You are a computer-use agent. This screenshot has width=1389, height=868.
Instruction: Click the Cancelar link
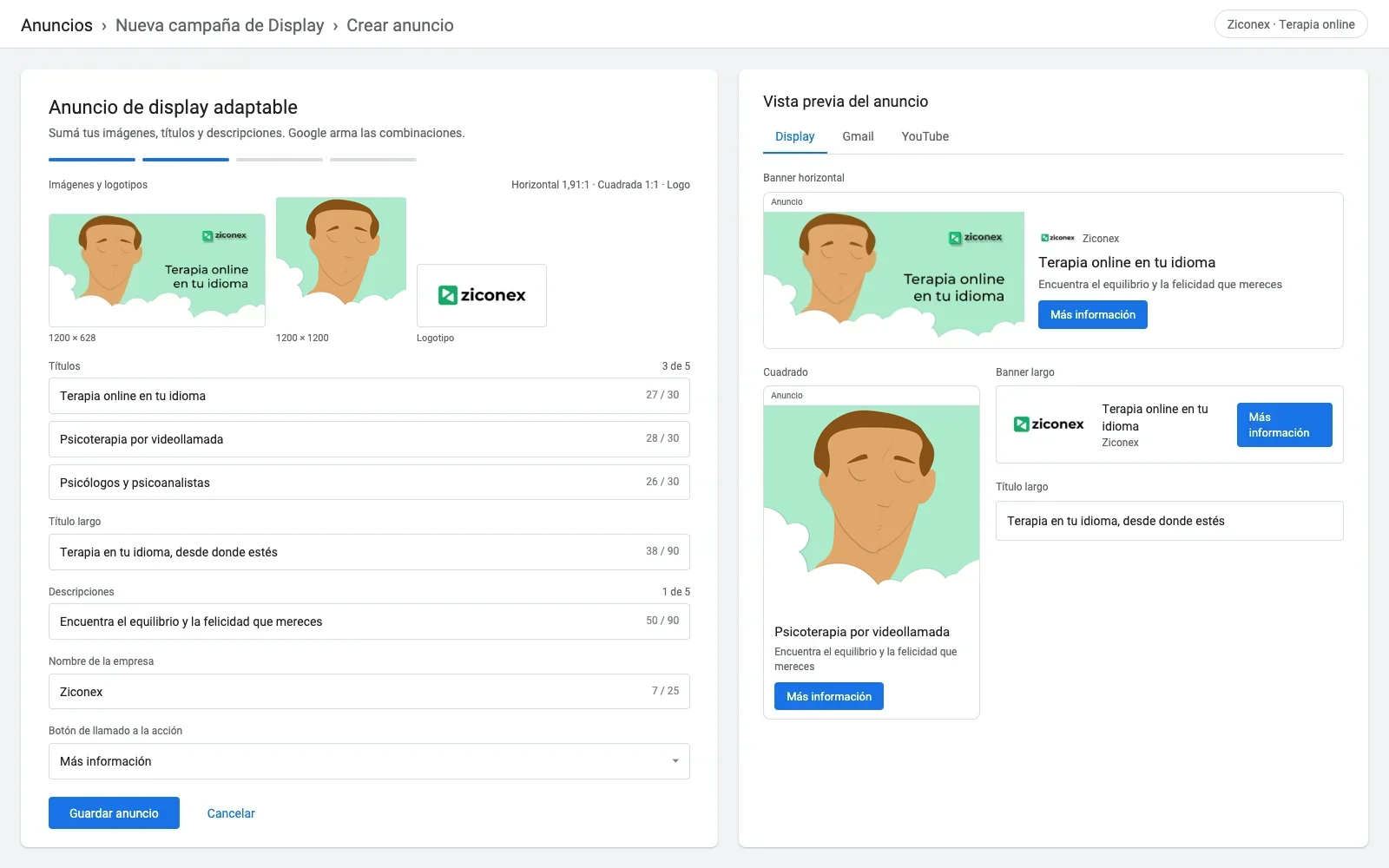click(231, 813)
